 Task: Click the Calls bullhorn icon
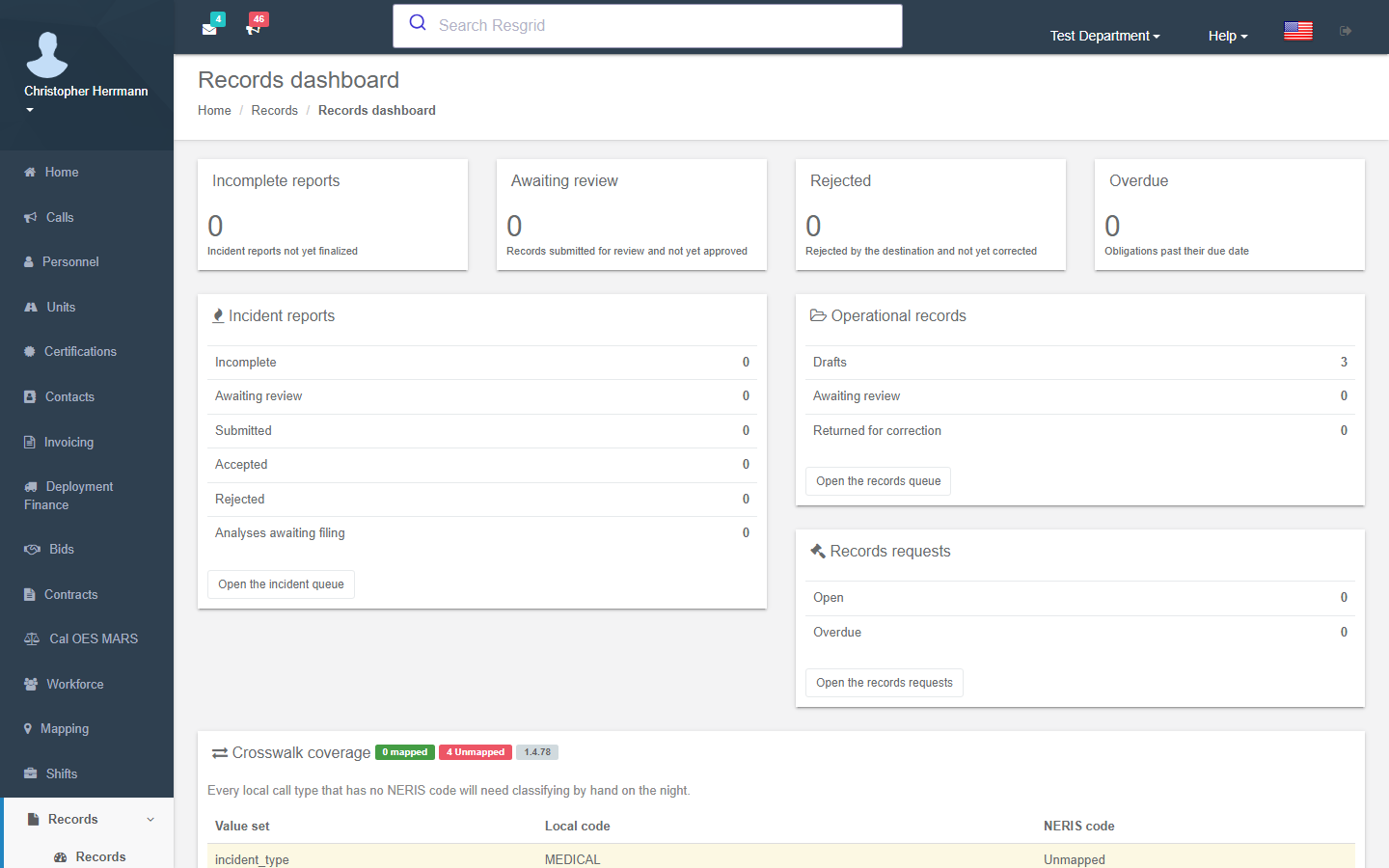click(31, 217)
